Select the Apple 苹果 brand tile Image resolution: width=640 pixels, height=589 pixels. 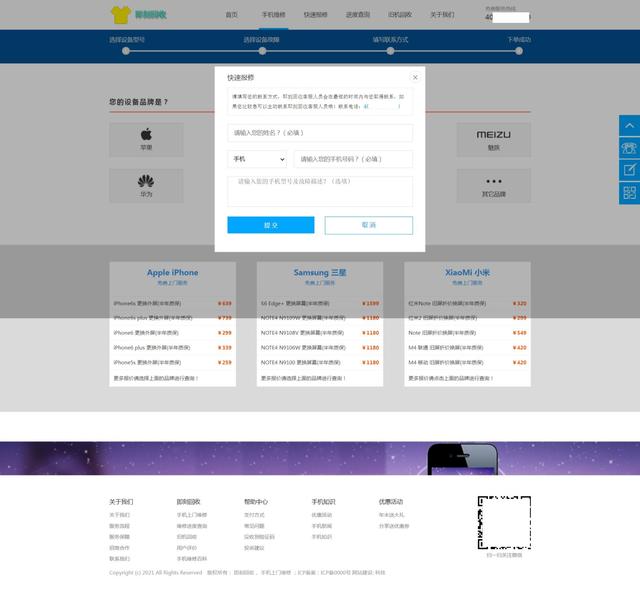click(146, 140)
